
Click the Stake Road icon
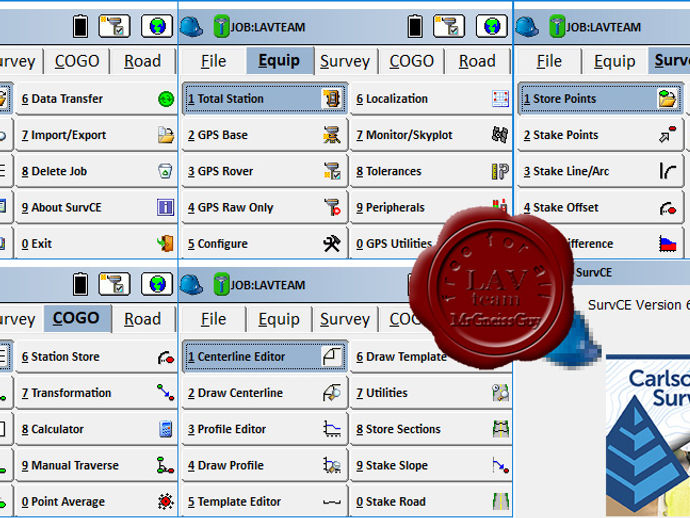click(501, 501)
